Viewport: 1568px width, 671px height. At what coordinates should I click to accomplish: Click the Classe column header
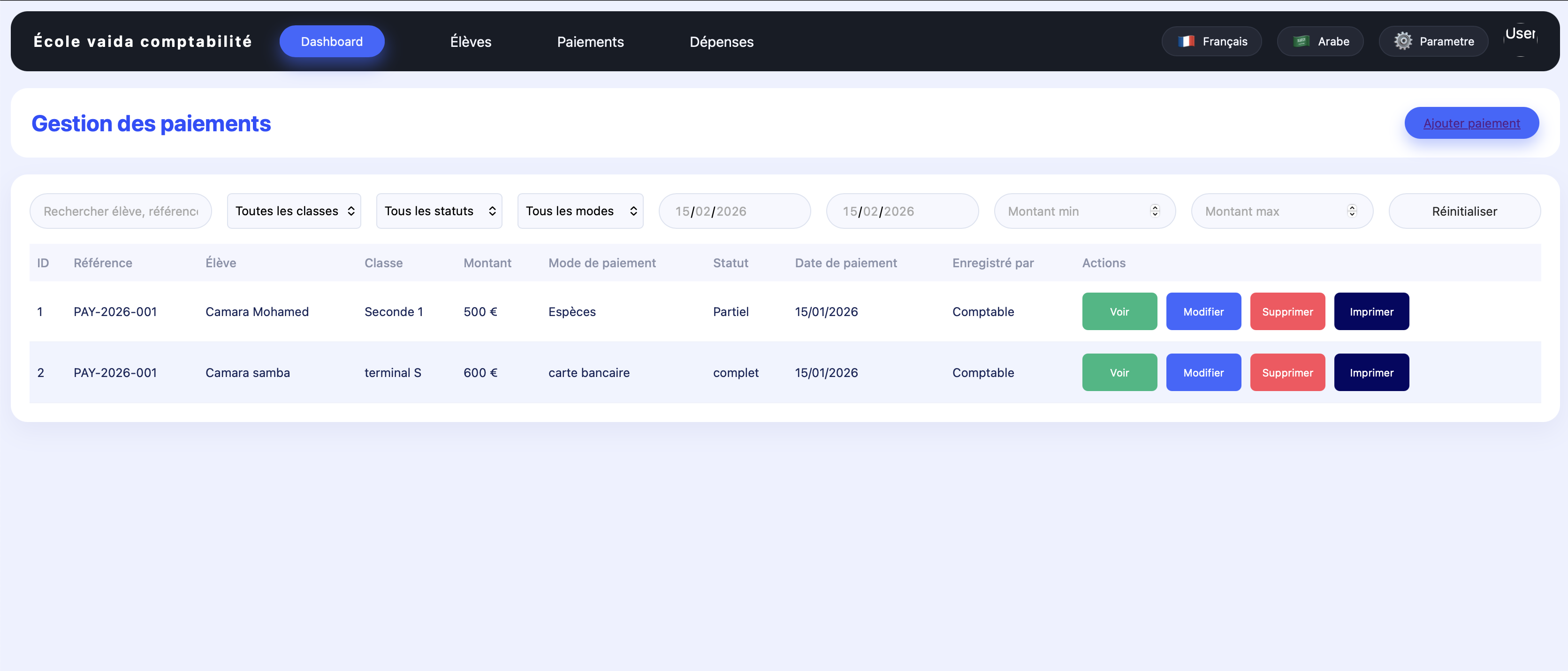point(383,263)
